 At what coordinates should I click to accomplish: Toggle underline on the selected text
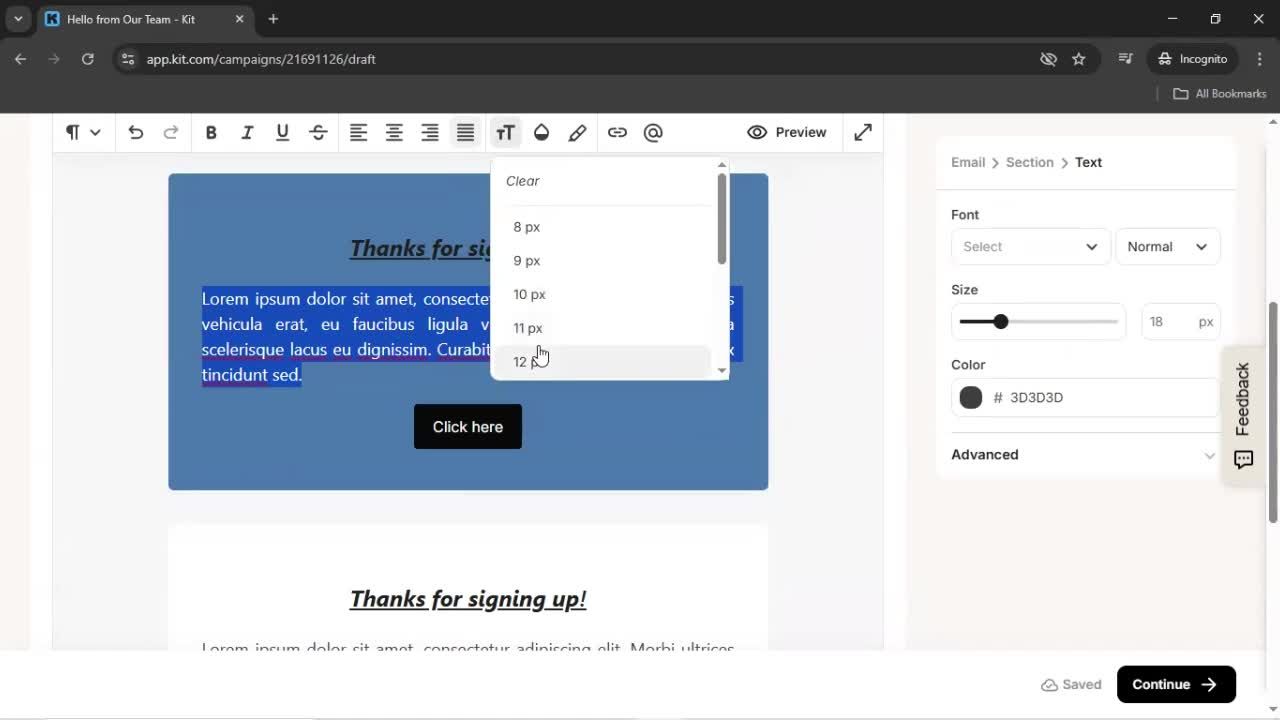pos(282,132)
